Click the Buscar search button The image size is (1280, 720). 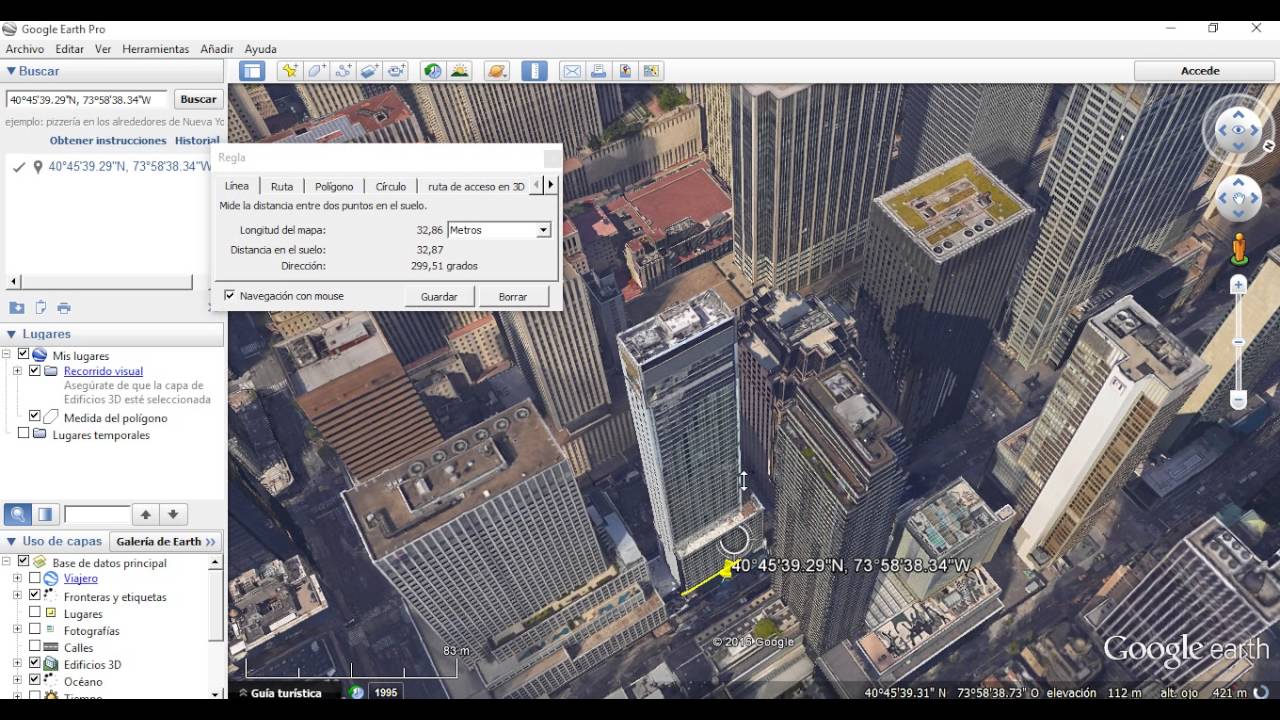pyautogui.click(x=198, y=99)
